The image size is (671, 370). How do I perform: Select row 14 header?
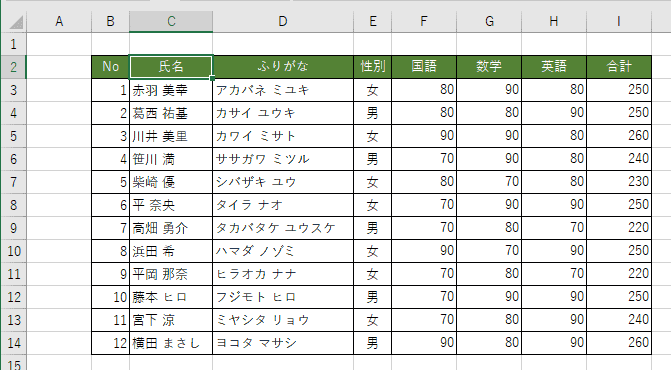13,343
